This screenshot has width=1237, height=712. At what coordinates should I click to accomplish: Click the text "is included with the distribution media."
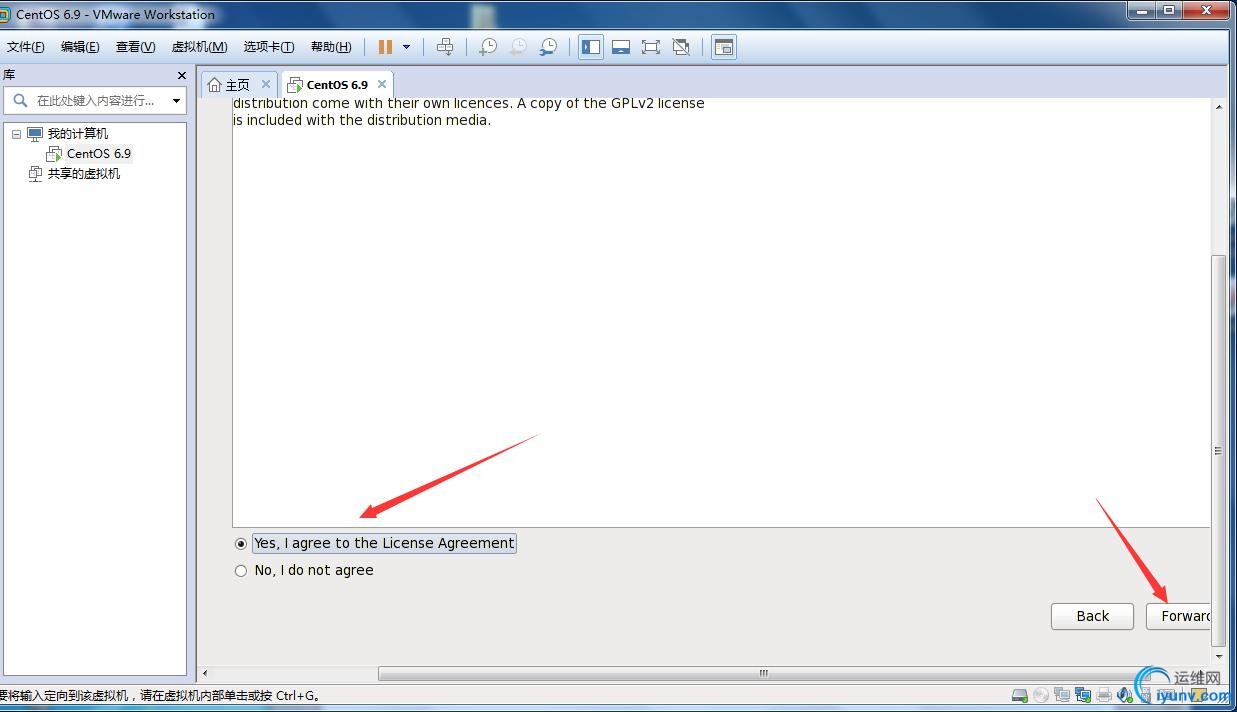[x=362, y=120]
